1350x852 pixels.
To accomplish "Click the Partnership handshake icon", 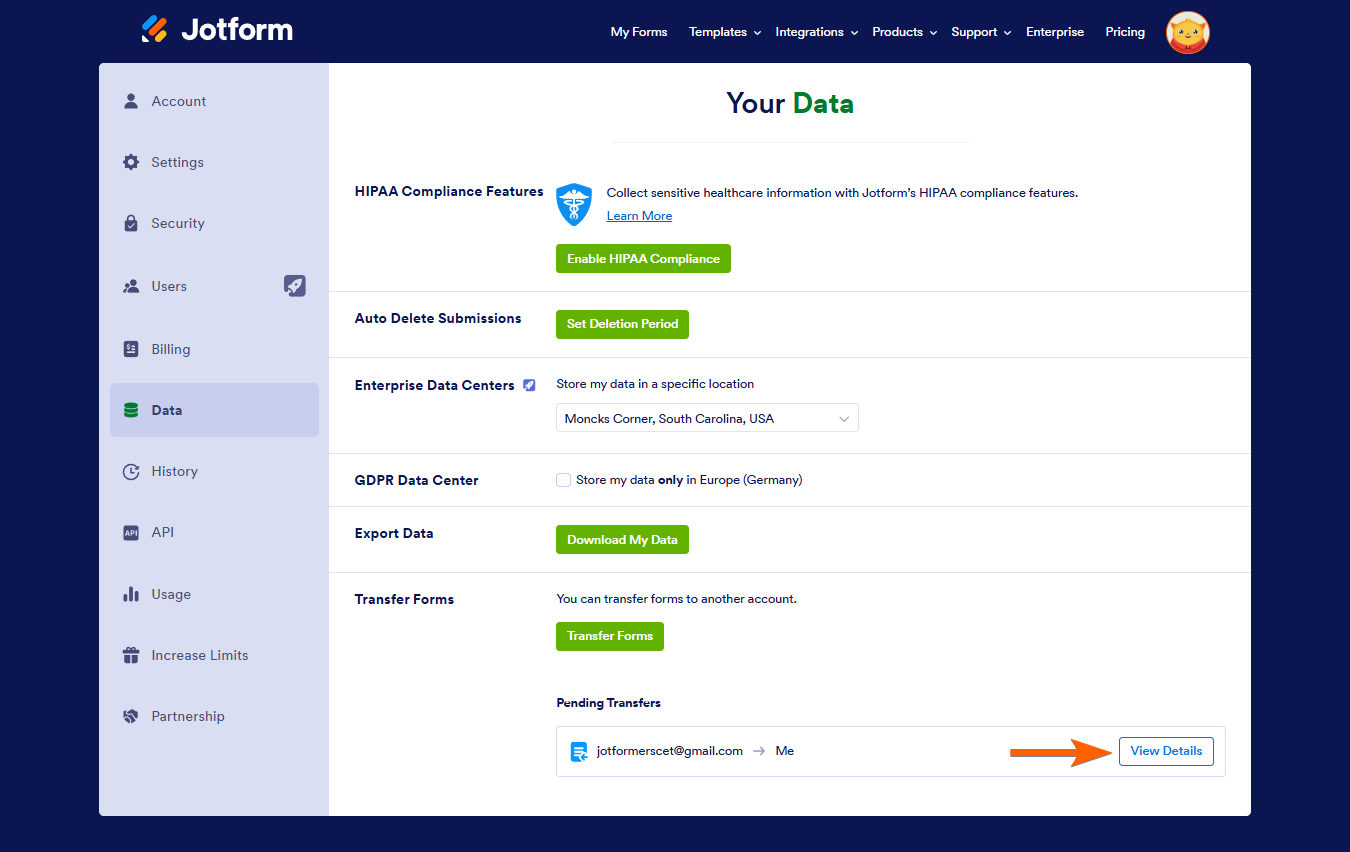I will [131, 716].
